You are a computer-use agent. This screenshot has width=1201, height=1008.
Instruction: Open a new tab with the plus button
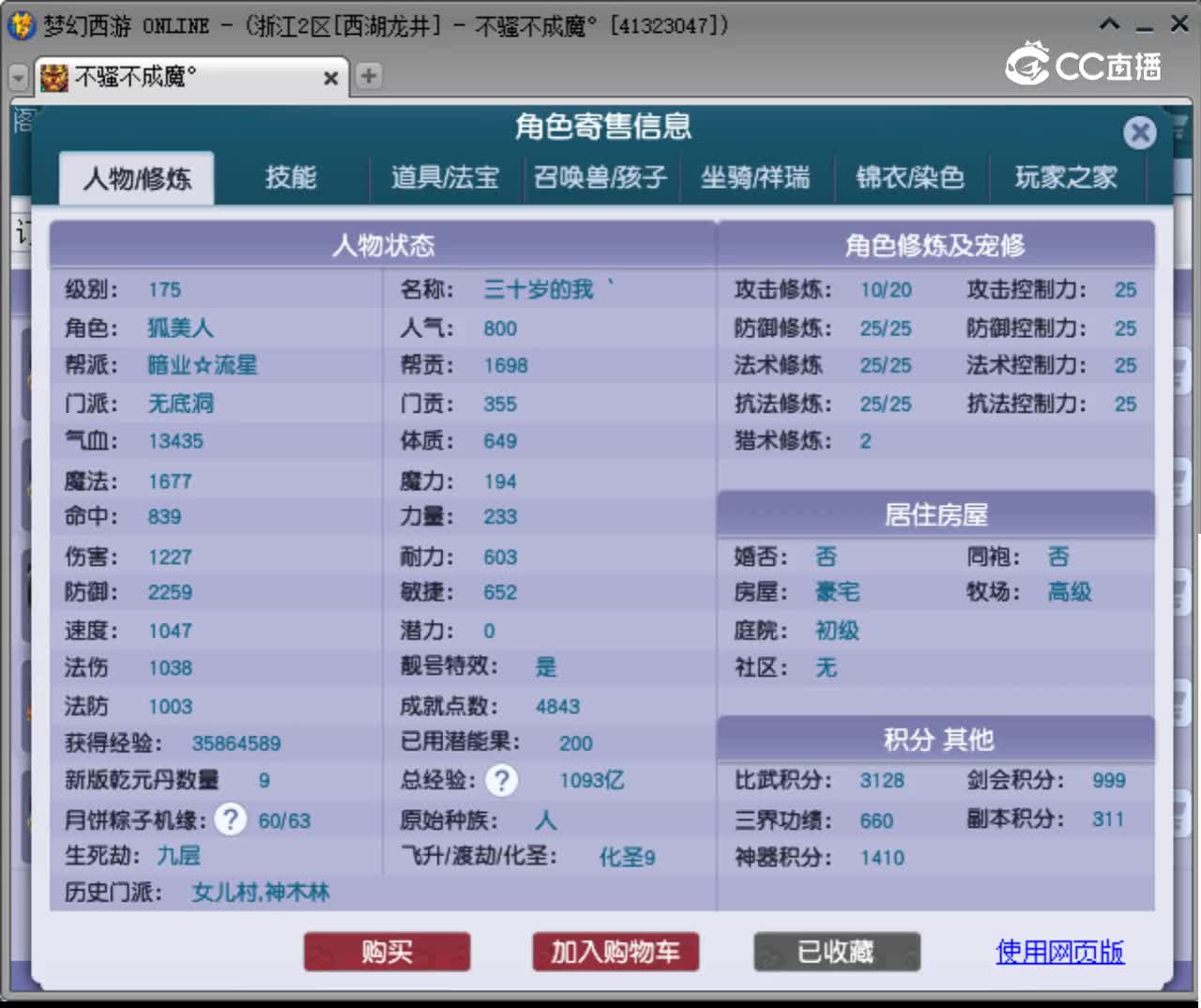click(369, 76)
